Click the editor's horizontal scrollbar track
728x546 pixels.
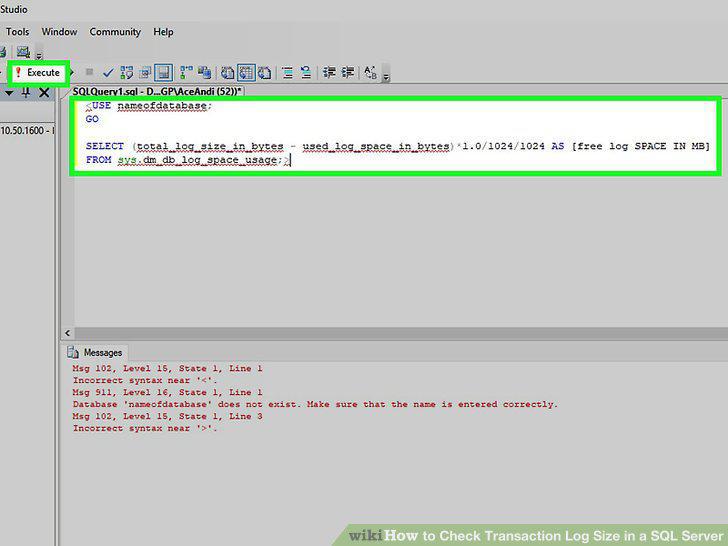(x=401, y=333)
